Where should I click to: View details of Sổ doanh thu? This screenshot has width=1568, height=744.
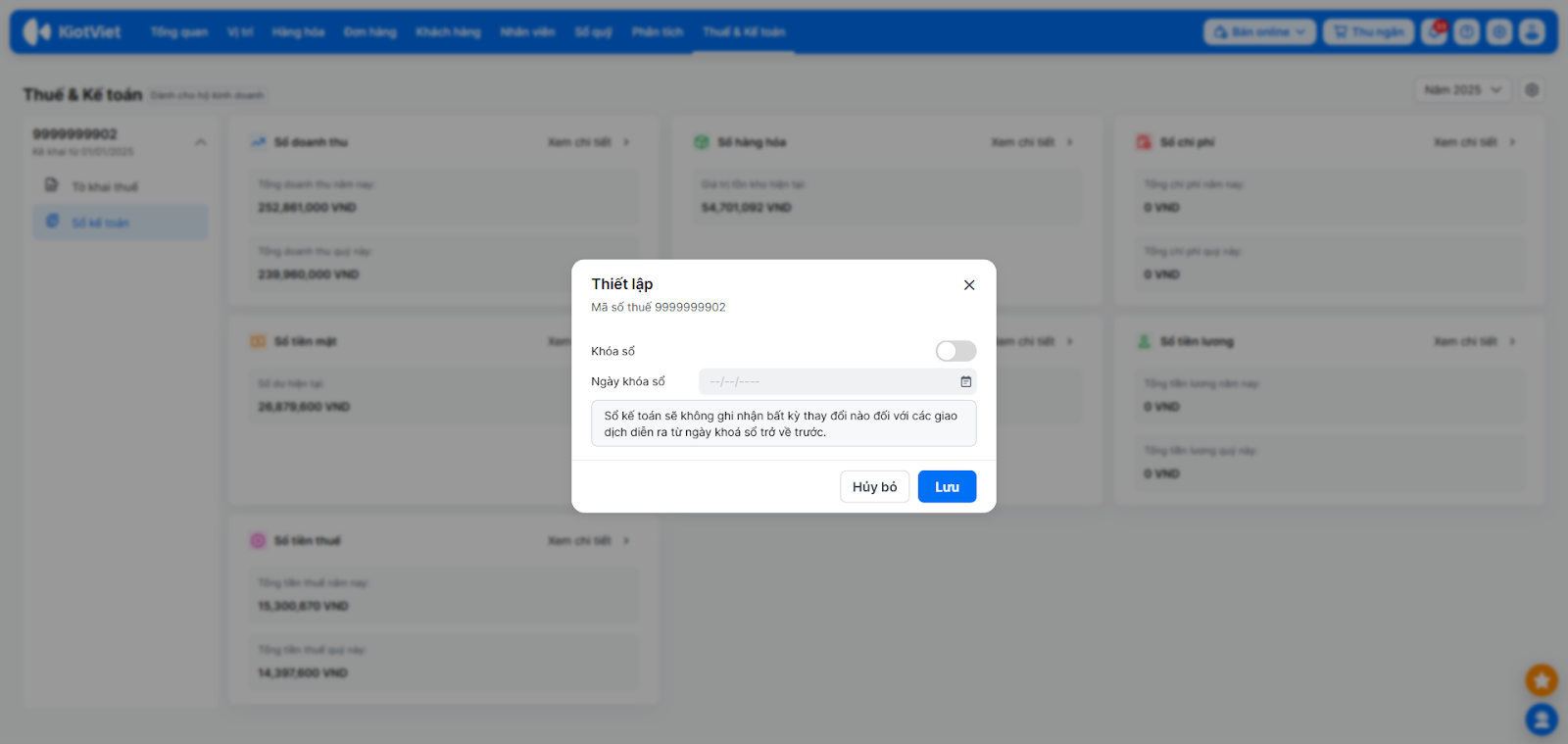pyautogui.click(x=588, y=142)
